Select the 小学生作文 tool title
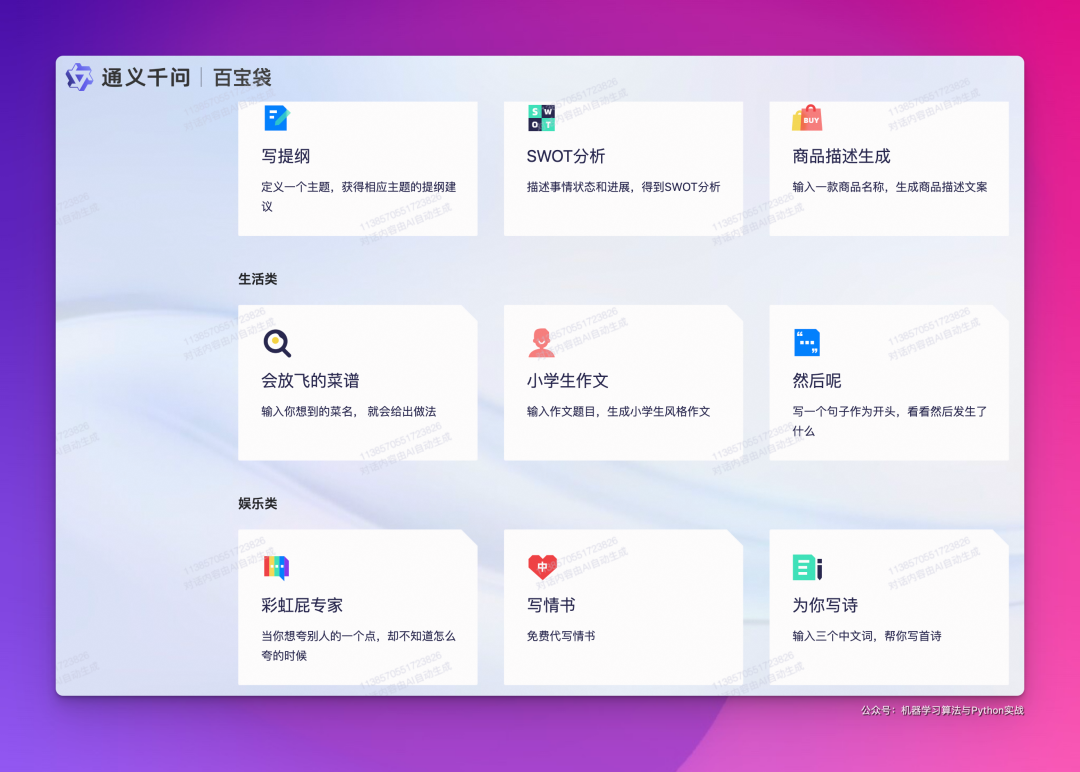 (568, 381)
